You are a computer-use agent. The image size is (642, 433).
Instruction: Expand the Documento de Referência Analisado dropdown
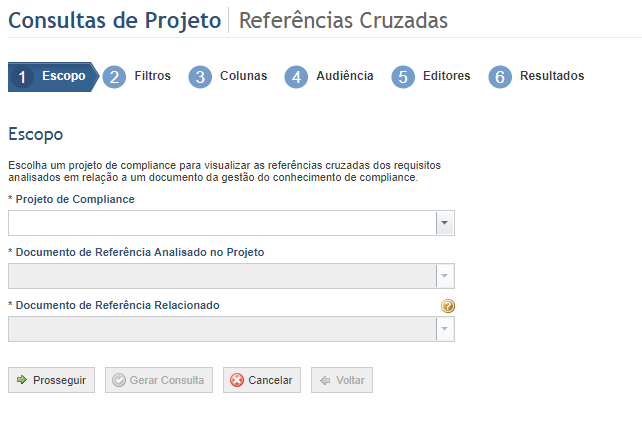pyautogui.click(x=445, y=276)
